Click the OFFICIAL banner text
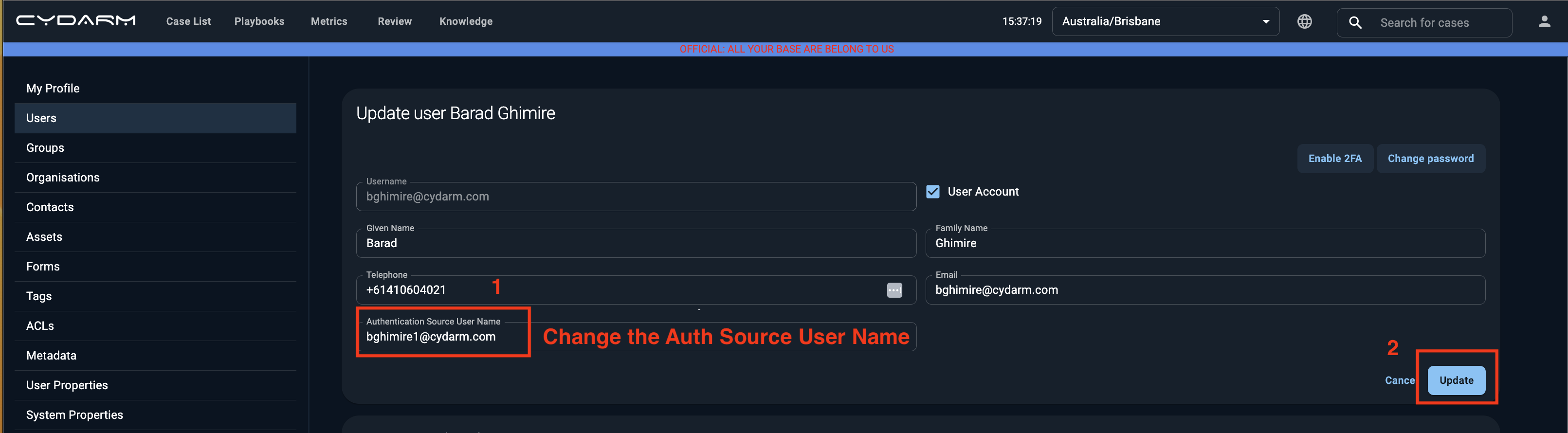Image resolution: width=1568 pixels, height=433 pixels. click(786, 49)
